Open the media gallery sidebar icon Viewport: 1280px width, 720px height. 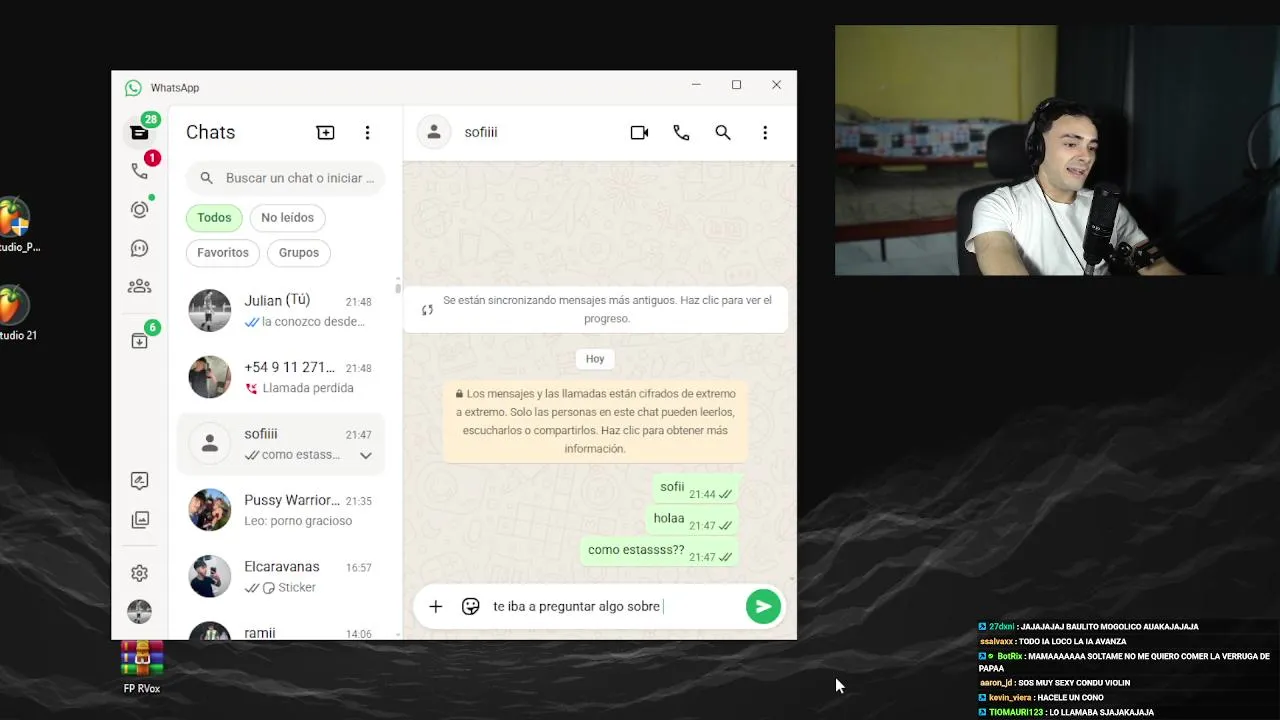click(140, 520)
